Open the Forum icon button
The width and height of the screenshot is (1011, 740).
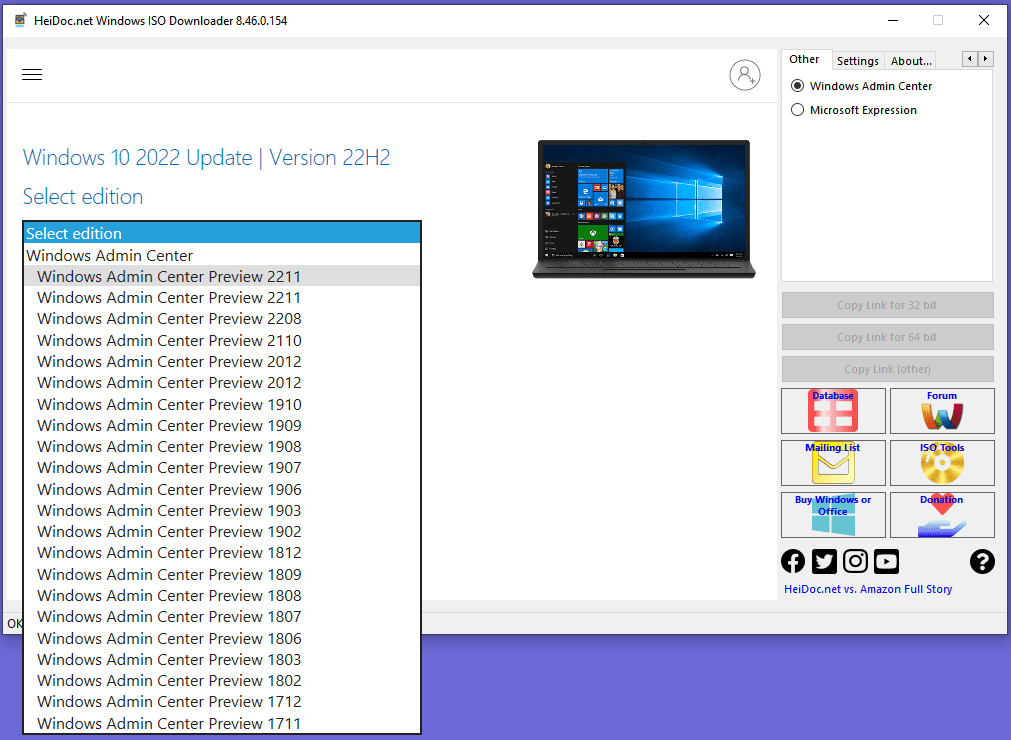pos(942,411)
